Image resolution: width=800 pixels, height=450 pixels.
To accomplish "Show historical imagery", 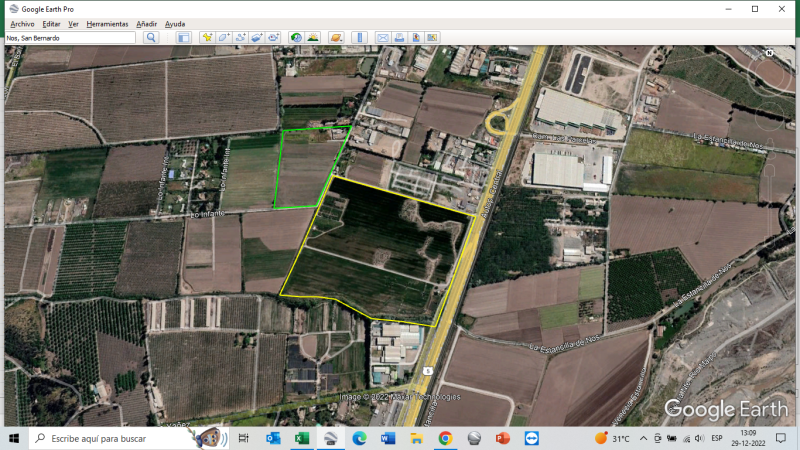I will point(296,37).
